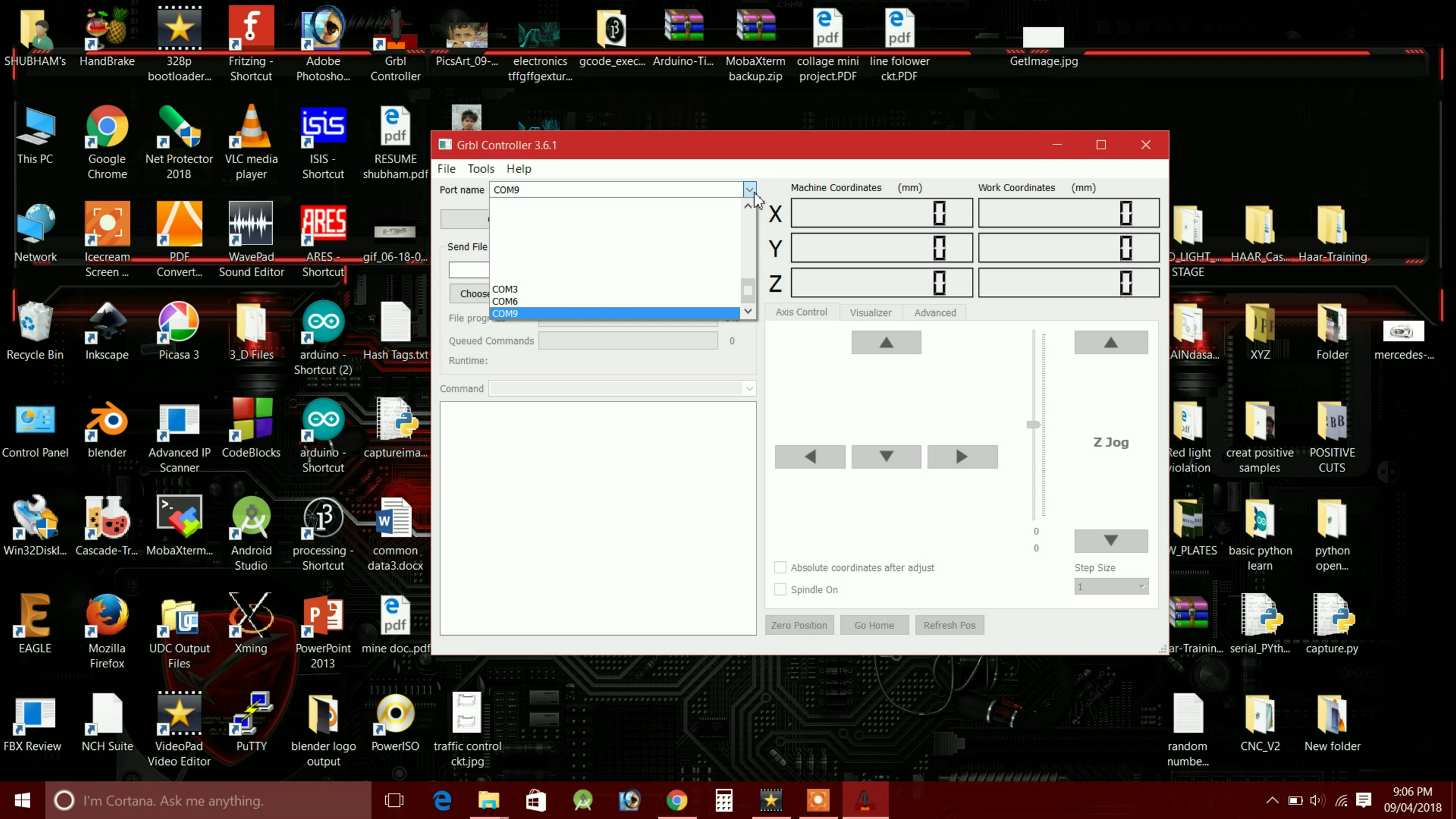Screen dimensions: 1456x819
Task: Expand the Command combo box arrow
Action: coord(749,388)
